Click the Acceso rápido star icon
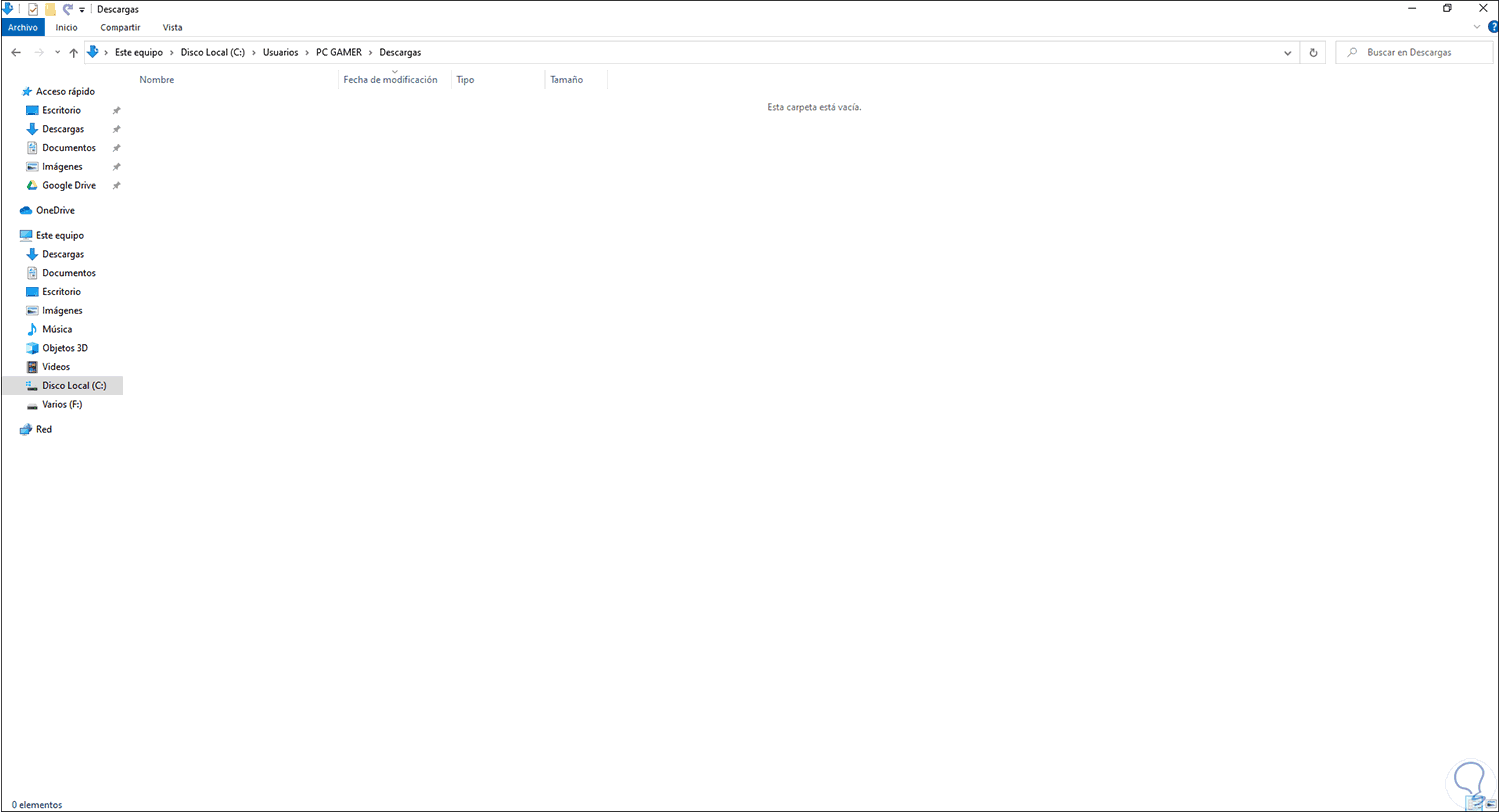 [x=26, y=91]
